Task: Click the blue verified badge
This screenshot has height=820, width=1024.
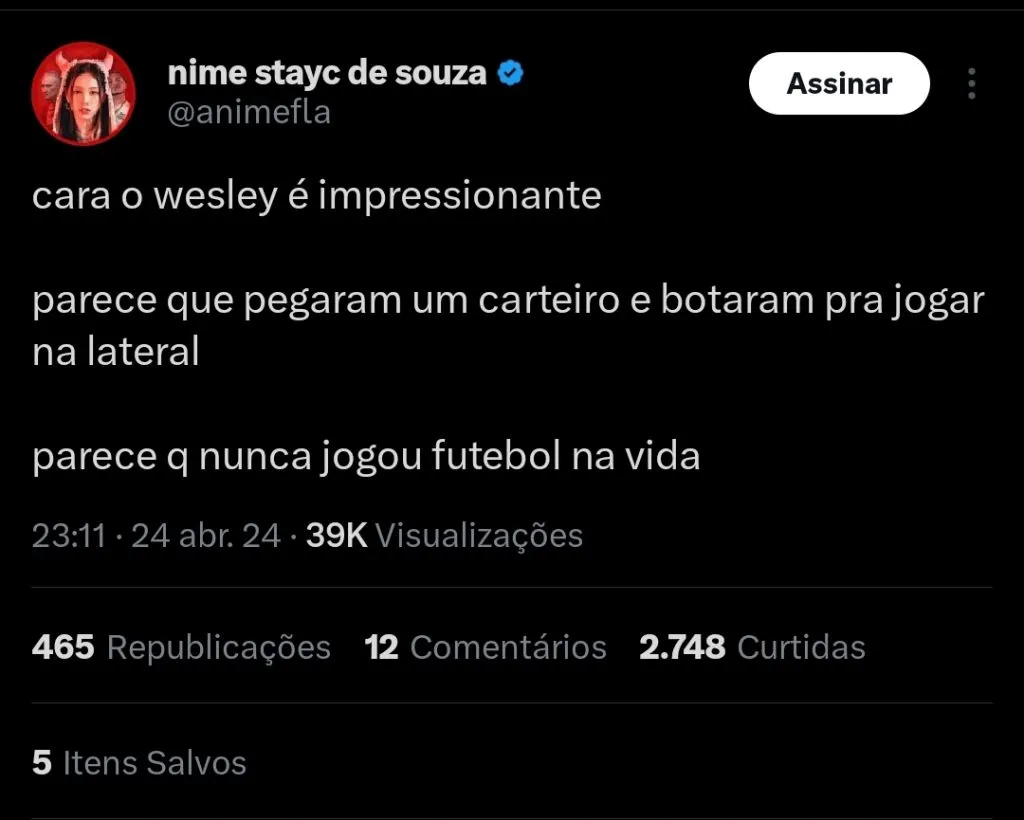Action: 510,73
